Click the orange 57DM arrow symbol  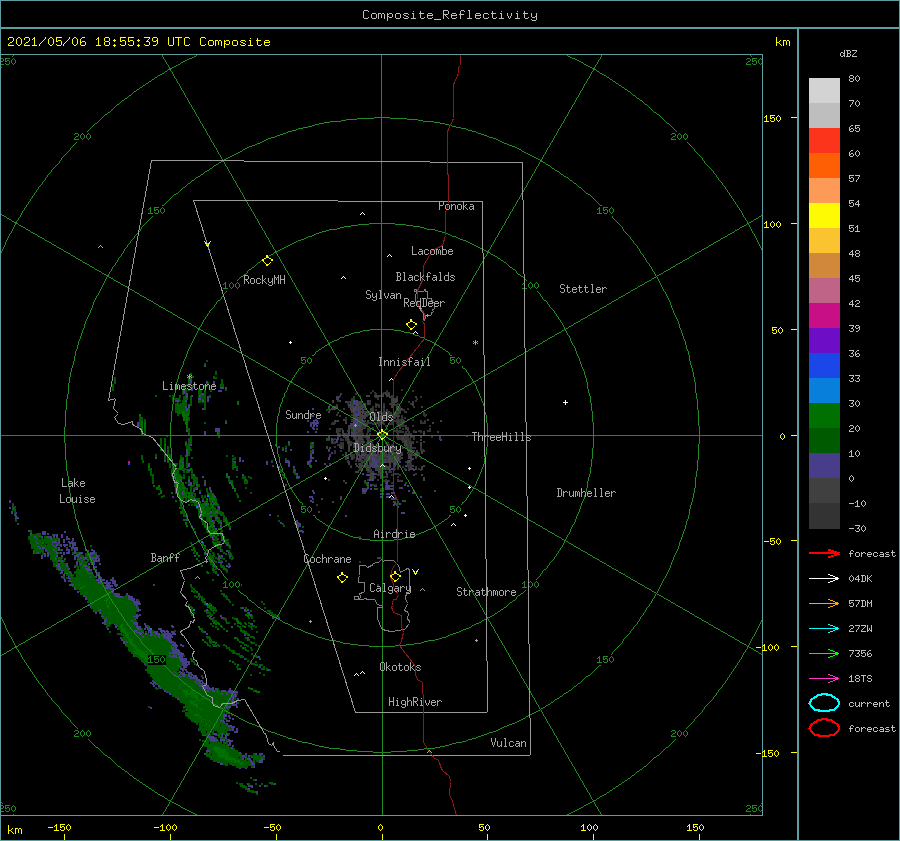click(x=824, y=603)
